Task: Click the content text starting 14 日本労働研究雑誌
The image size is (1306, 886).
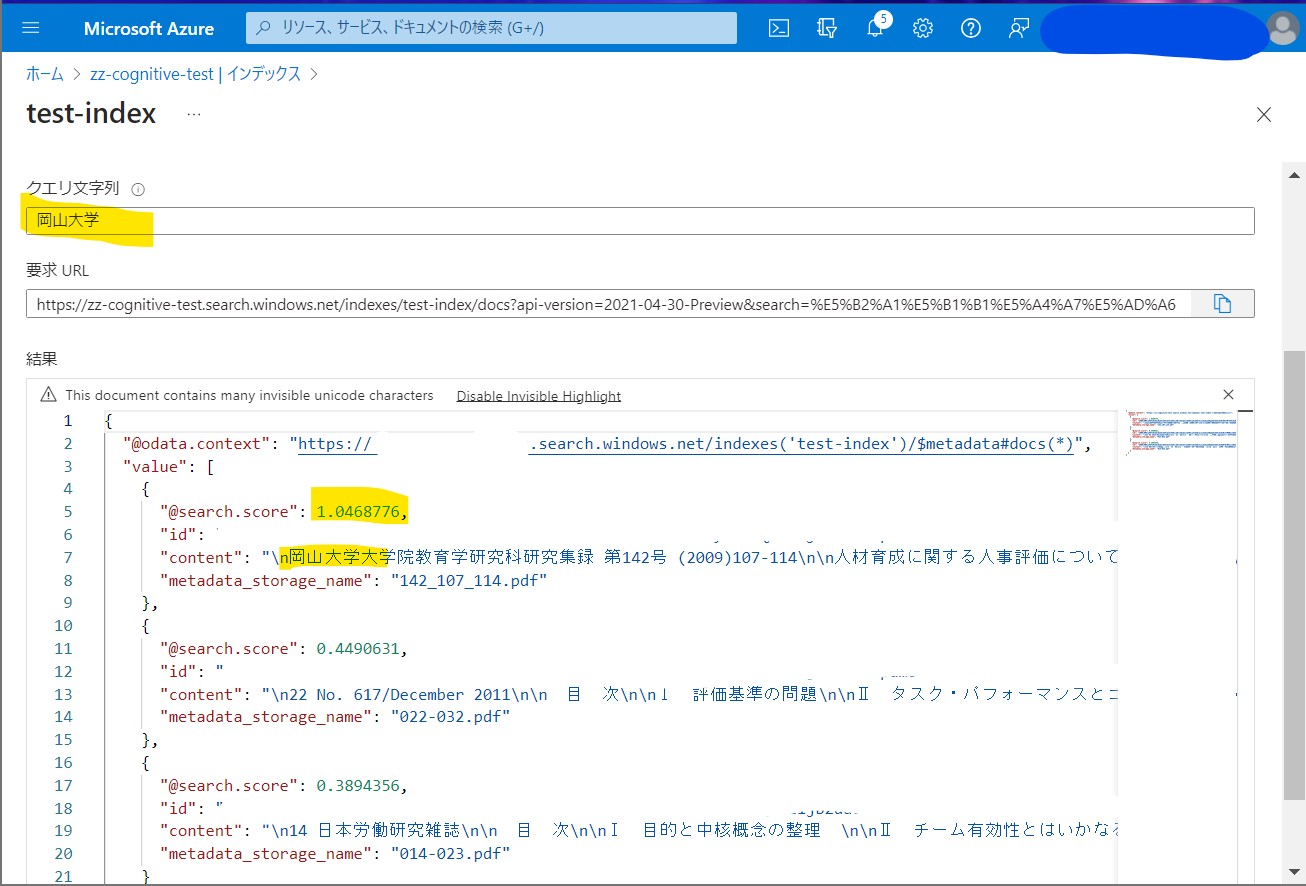Action: tap(690, 831)
